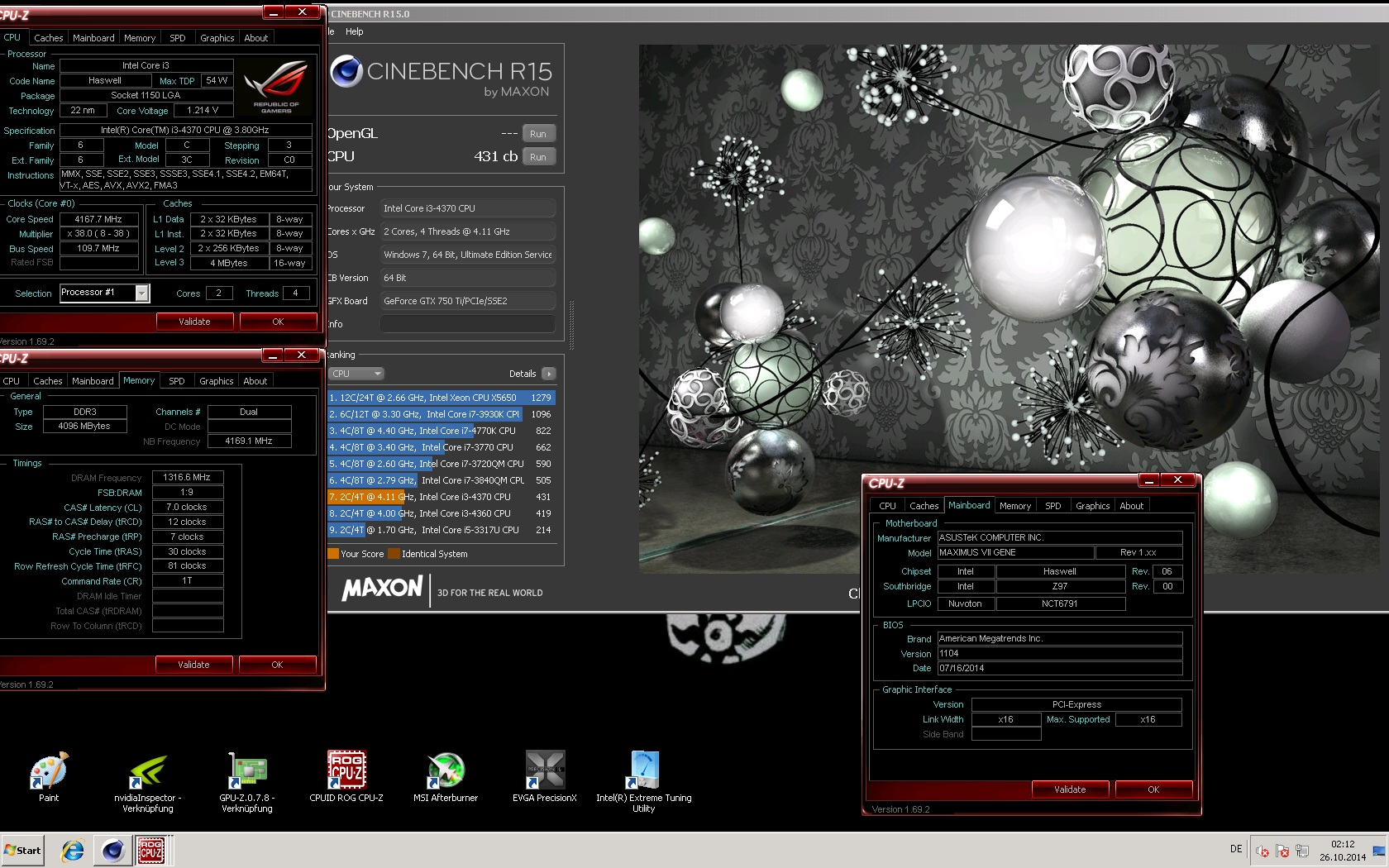Click OK in the Mainboard tab window
Viewport: 1389px width, 868px height.
pos(1153,789)
